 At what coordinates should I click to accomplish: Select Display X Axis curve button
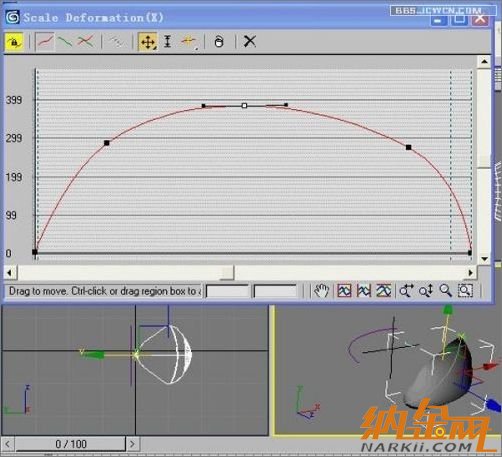pyautogui.click(x=45, y=42)
